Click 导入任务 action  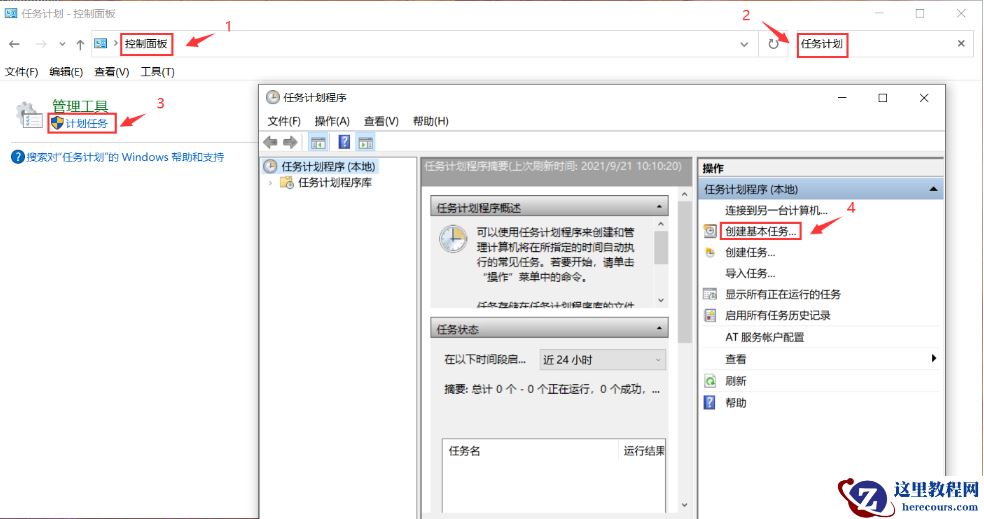[x=750, y=273]
